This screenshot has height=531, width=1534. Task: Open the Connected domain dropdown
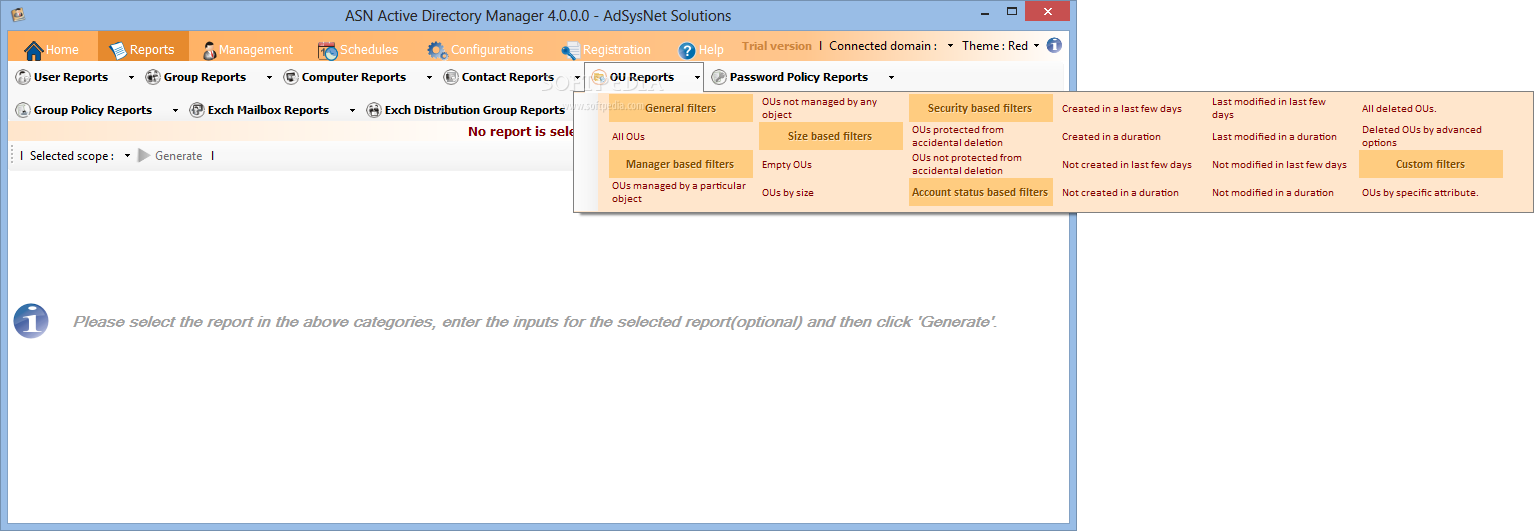pyautogui.click(x=950, y=46)
